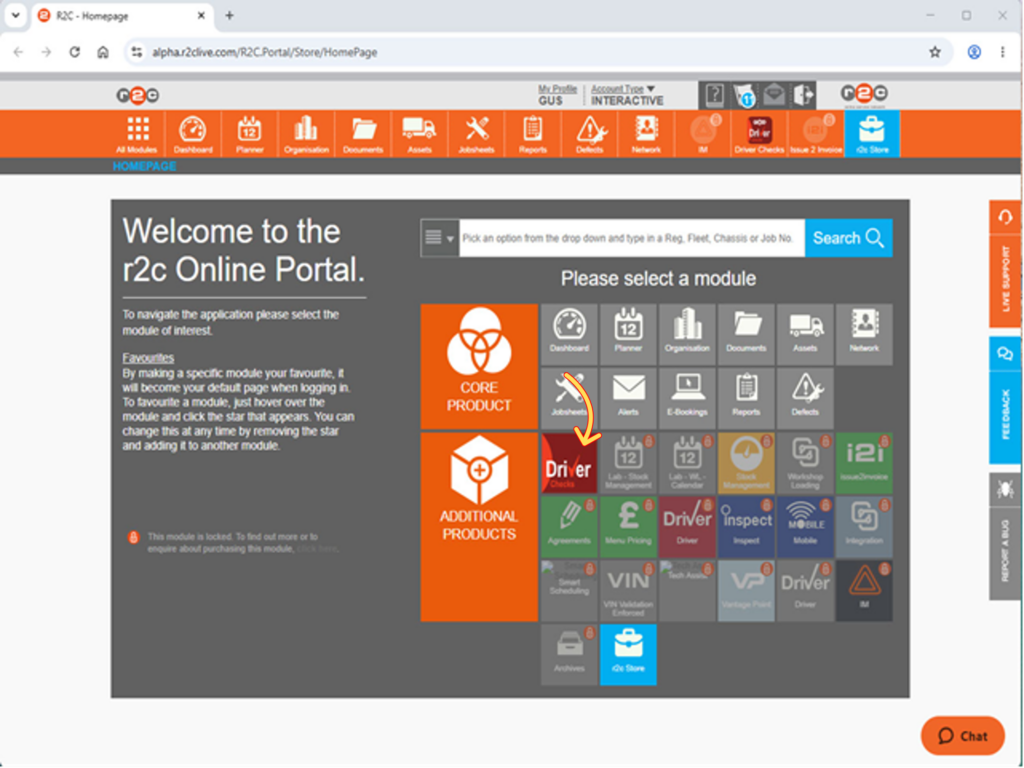Select the Organisation tile in the module grid
1024x768 pixels.
point(687,334)
